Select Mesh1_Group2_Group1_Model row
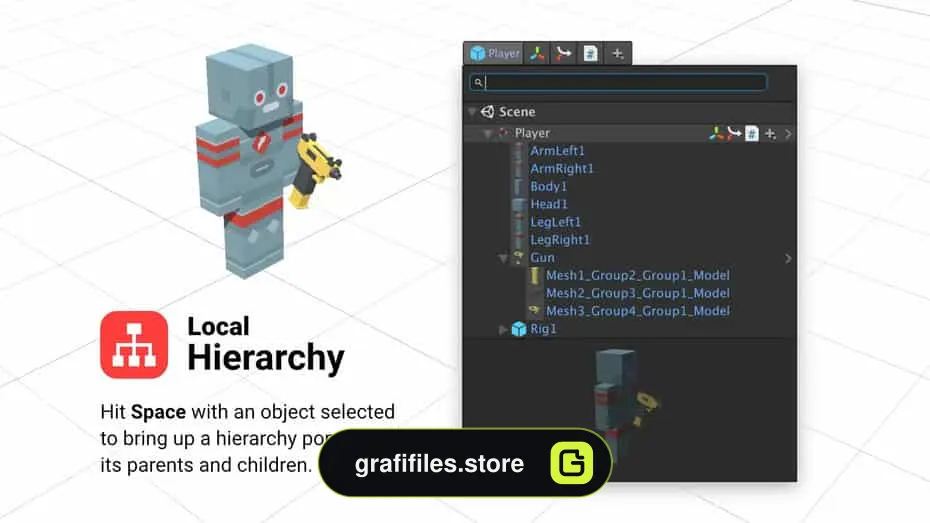This screenshot has width=930, height=523. point(638,275)
